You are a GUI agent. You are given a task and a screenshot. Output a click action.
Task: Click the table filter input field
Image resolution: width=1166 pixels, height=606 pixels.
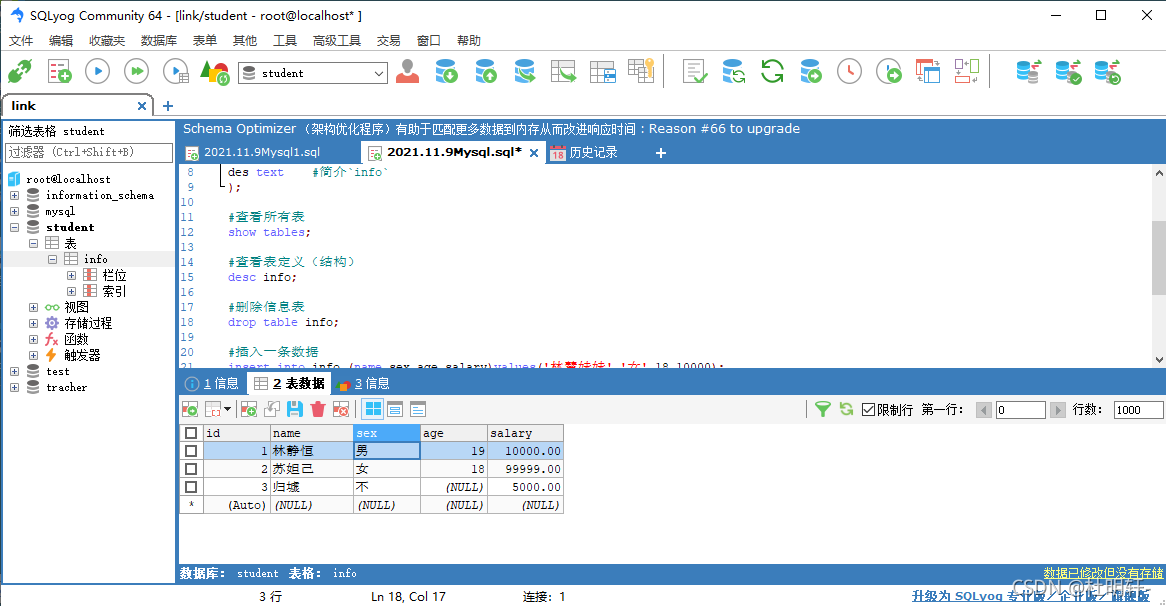pos(88,152)
